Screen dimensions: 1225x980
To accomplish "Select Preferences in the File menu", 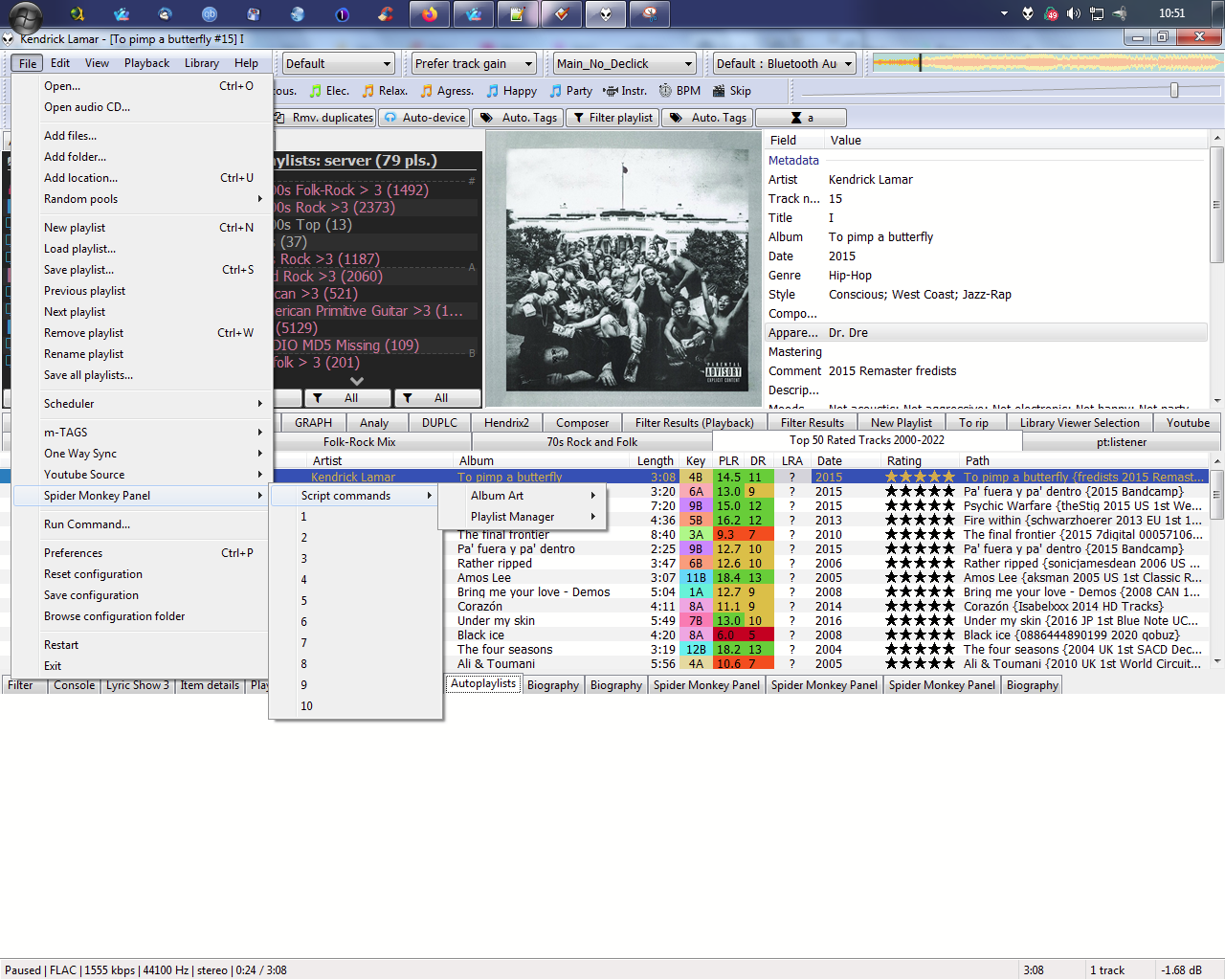I will [142, 553].
